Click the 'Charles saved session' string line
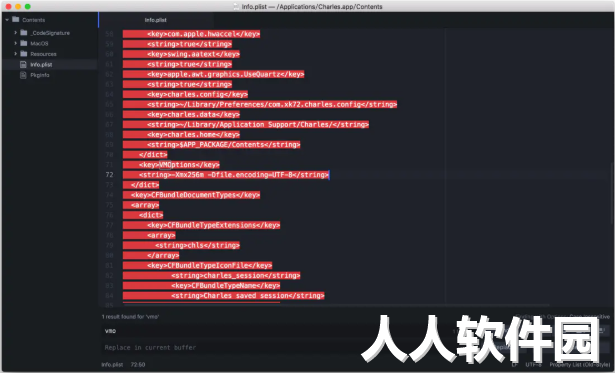Image resolution: width=615 pixels, height=373 pixels. [247, 296]
